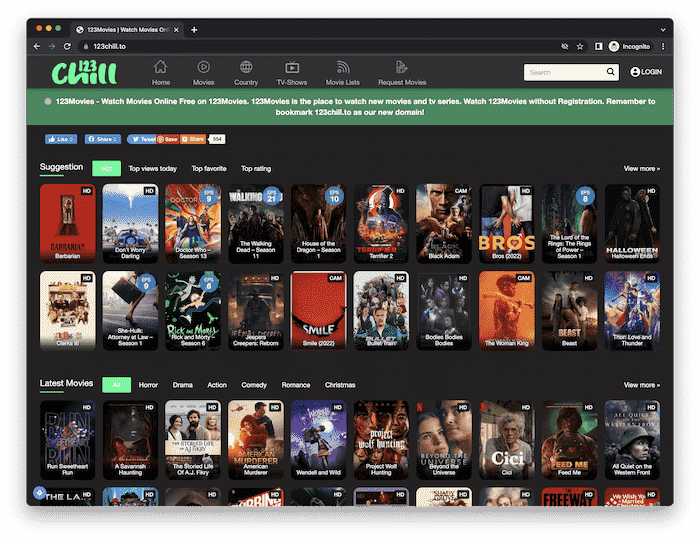Click the Pinterest Save button

[x=168, y=139]
